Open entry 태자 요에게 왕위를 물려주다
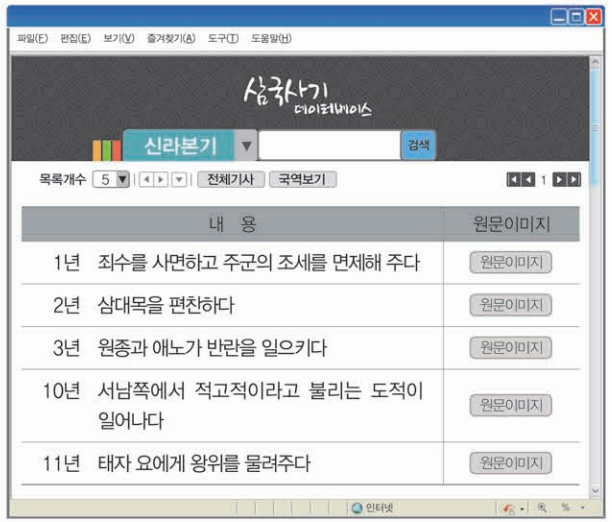The image size is (612, 522). [204, 463]
